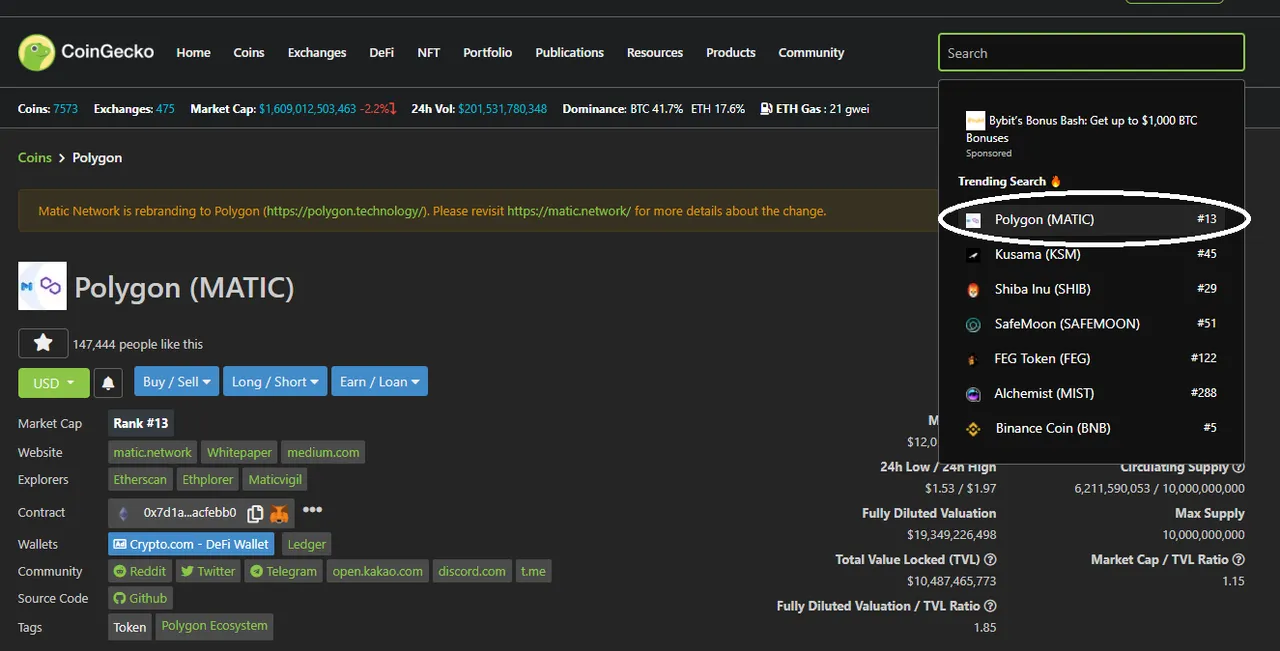The width and height of the screenshot is (1280, 651).
Task: Copy the contract address with copy icon
Action: click(x=255, y=513)
